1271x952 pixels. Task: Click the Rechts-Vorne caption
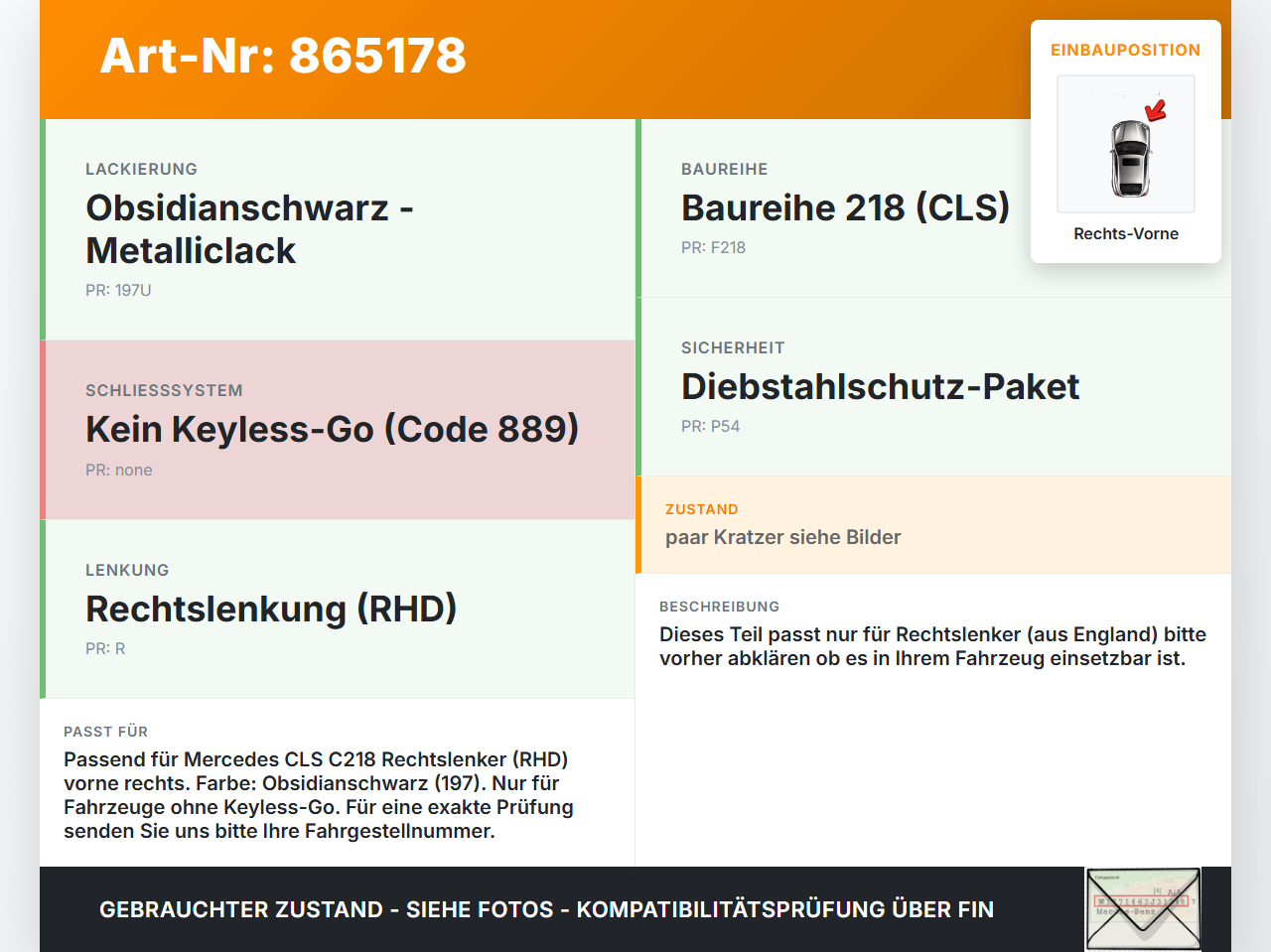point(1126,233)
